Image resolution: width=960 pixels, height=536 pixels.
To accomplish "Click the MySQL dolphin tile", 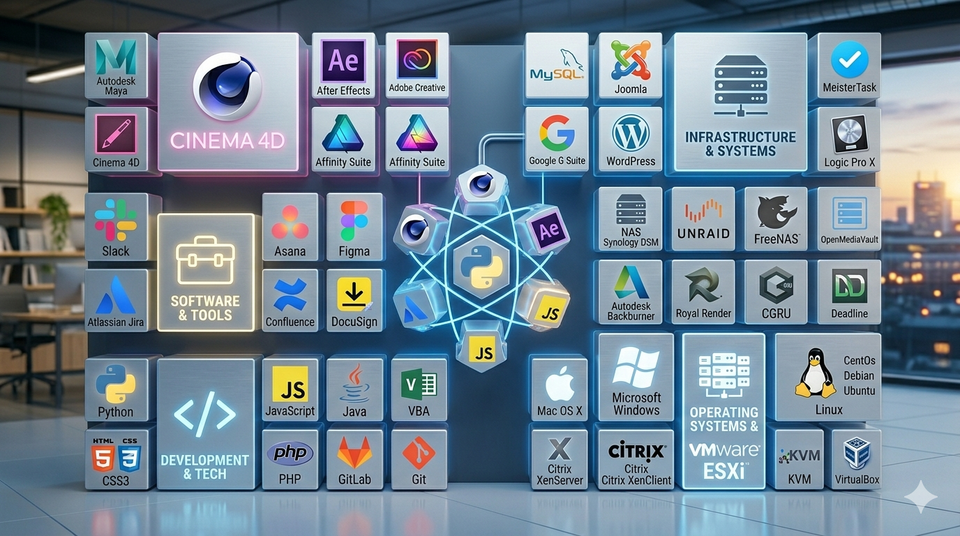I will (557, 66).
